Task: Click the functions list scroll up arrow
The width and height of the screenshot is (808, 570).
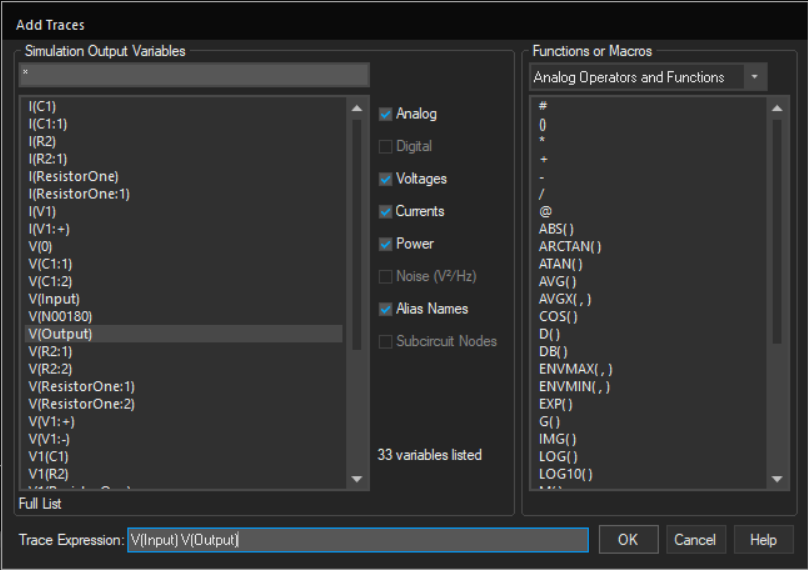Action: click(777, 108)
